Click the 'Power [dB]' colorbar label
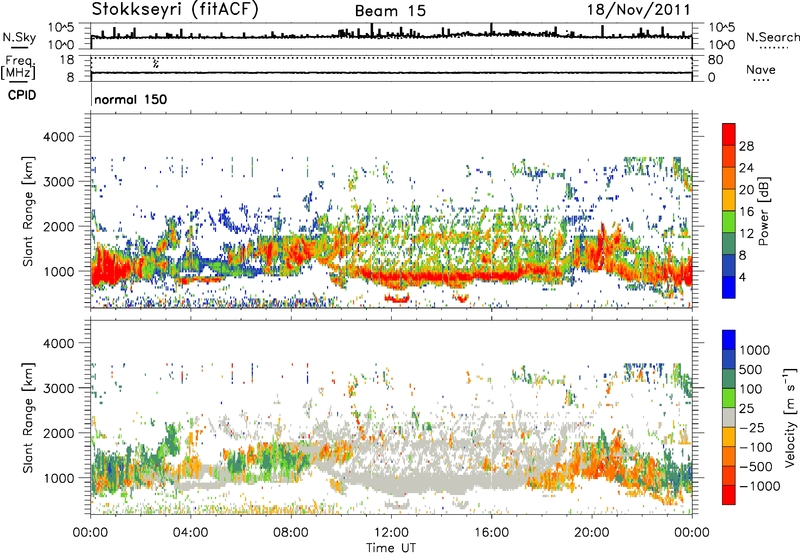Screen dimensions: 800x554 [764, 211]
